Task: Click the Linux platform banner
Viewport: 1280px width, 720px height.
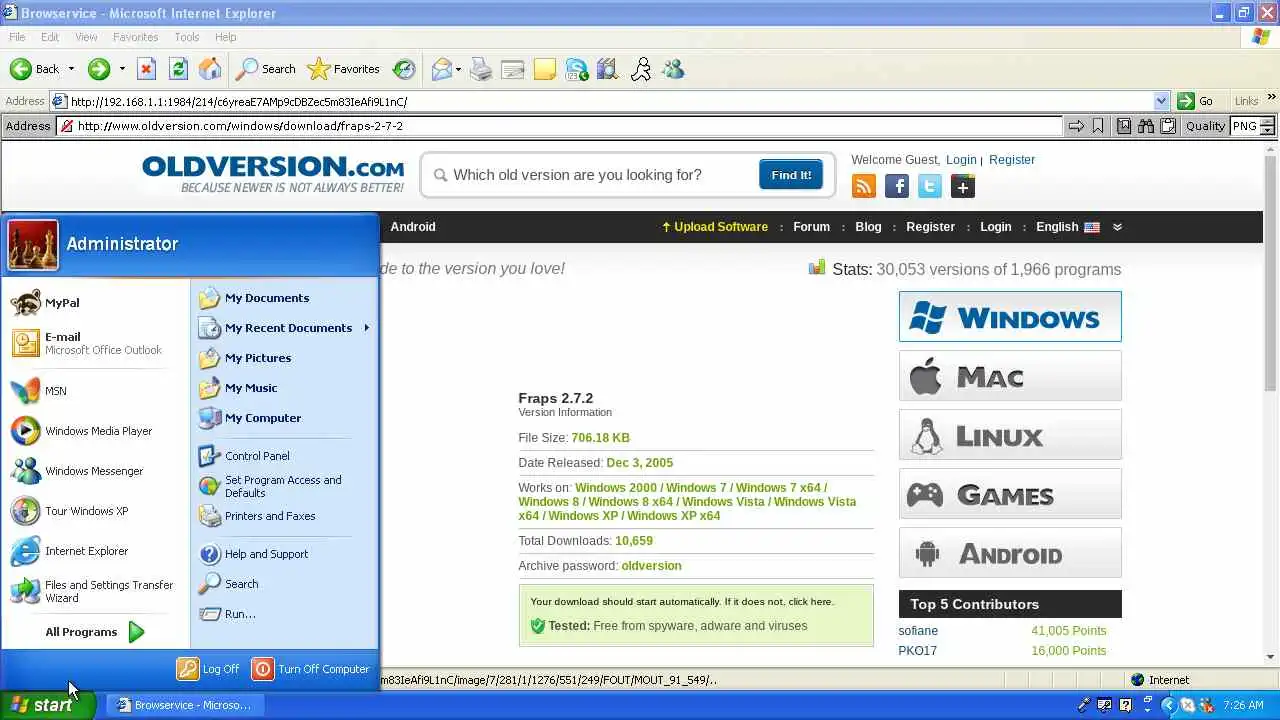Action: coord(1010,435)
